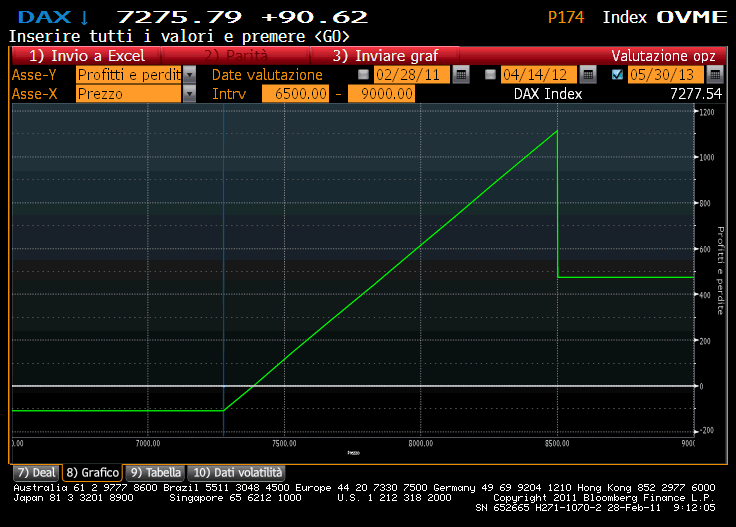Viewport: 736px width, 527px height.
Task: Select the Profitti e perdite Y-axis field
Action: [129, 75]
